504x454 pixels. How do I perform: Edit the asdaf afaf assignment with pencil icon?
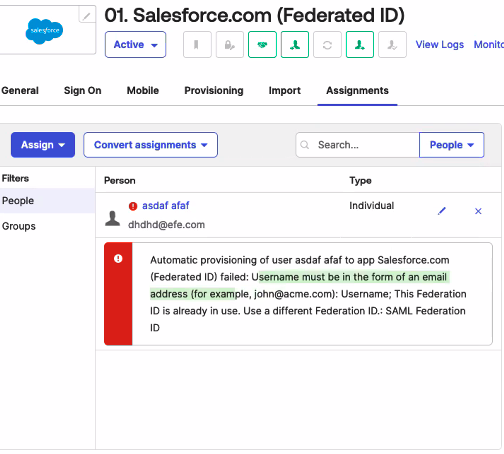[442, 211]
